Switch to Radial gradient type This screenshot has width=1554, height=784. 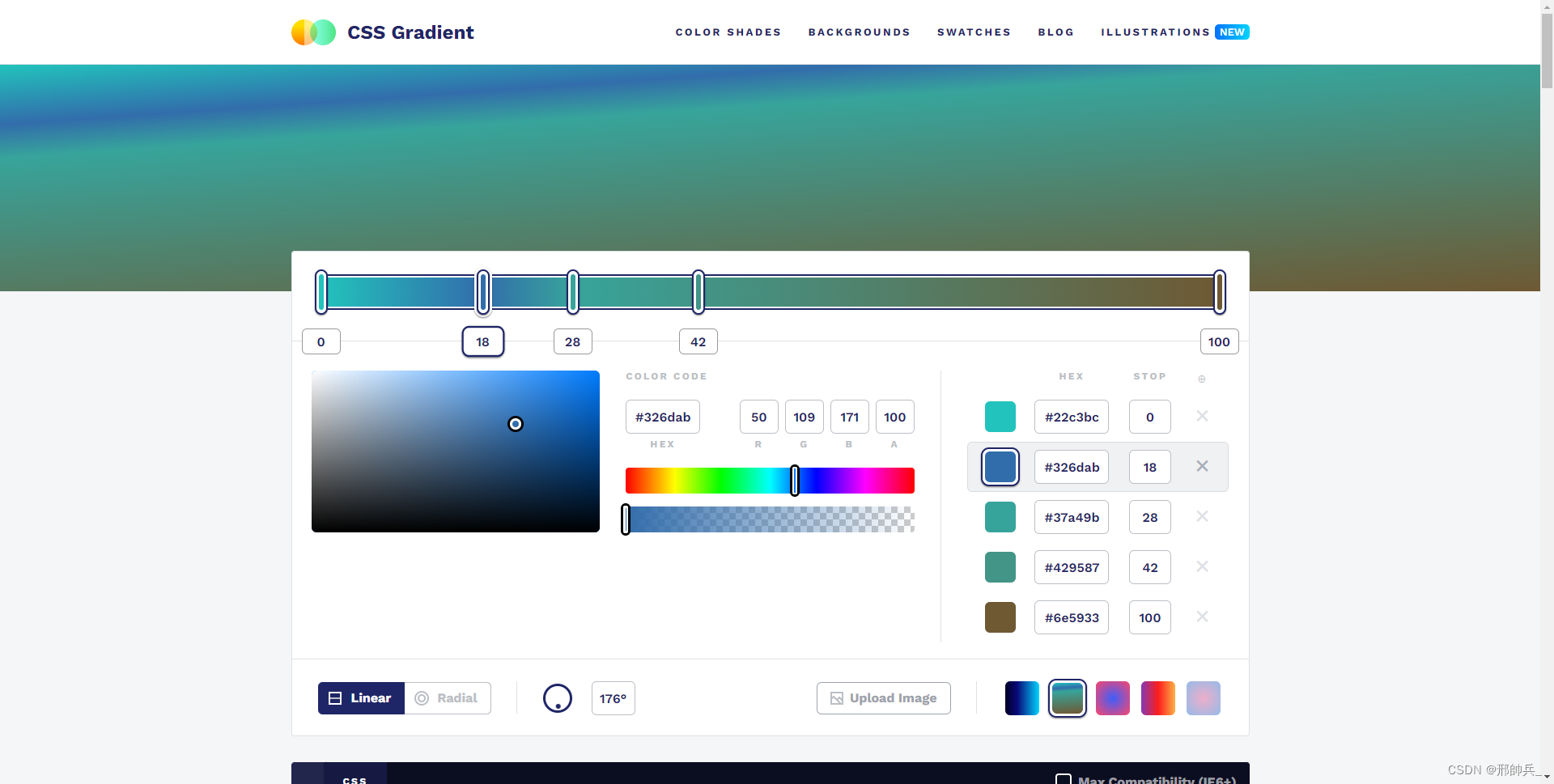(448, 698)
